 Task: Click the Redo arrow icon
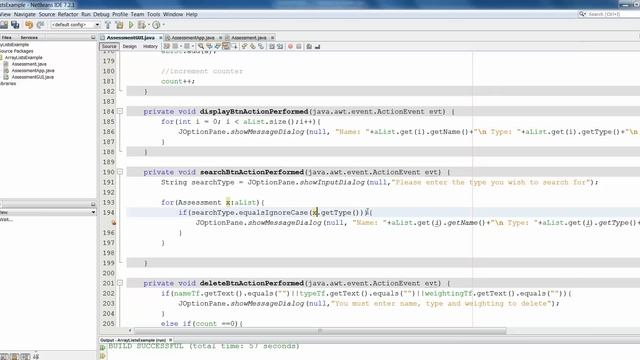(40, 25)
